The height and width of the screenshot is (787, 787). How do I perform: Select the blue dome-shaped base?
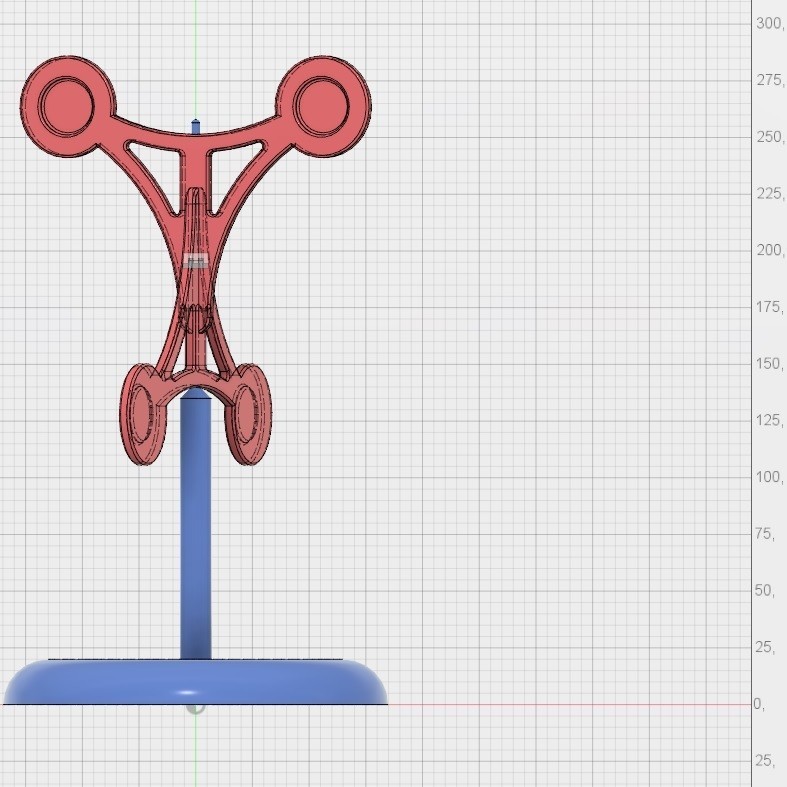coord(196,682)
